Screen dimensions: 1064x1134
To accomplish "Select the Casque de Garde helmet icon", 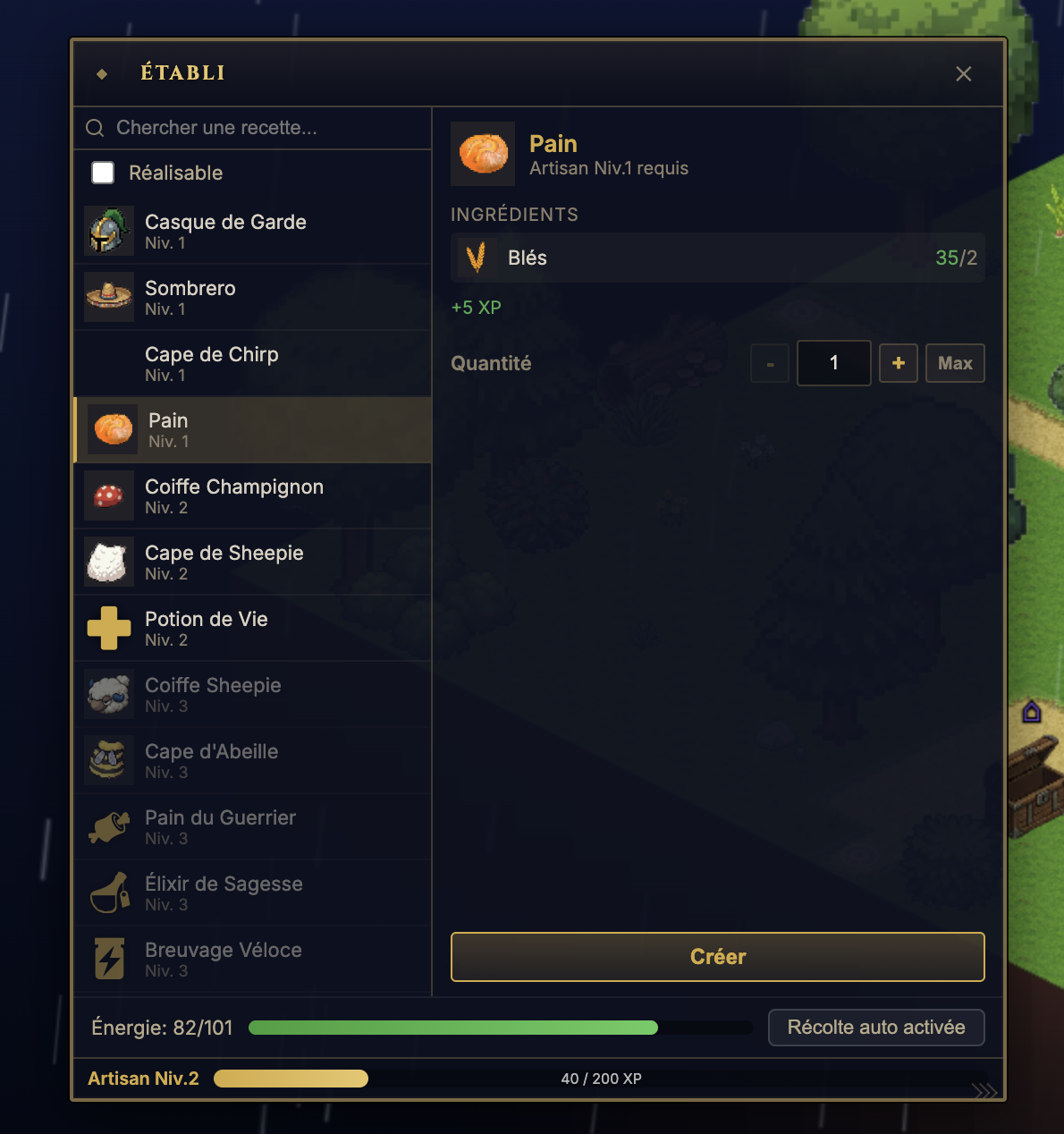I will click(x=109, y=231).
